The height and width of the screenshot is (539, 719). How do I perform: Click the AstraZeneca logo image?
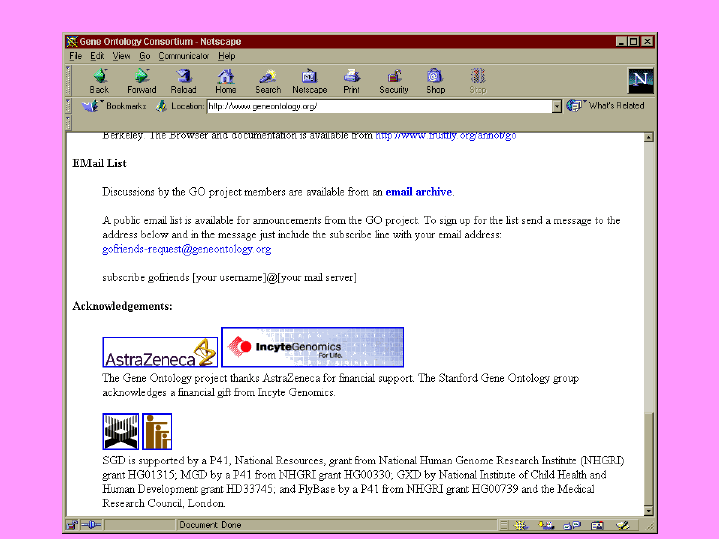pyautogui.click(x=160, y=352)
